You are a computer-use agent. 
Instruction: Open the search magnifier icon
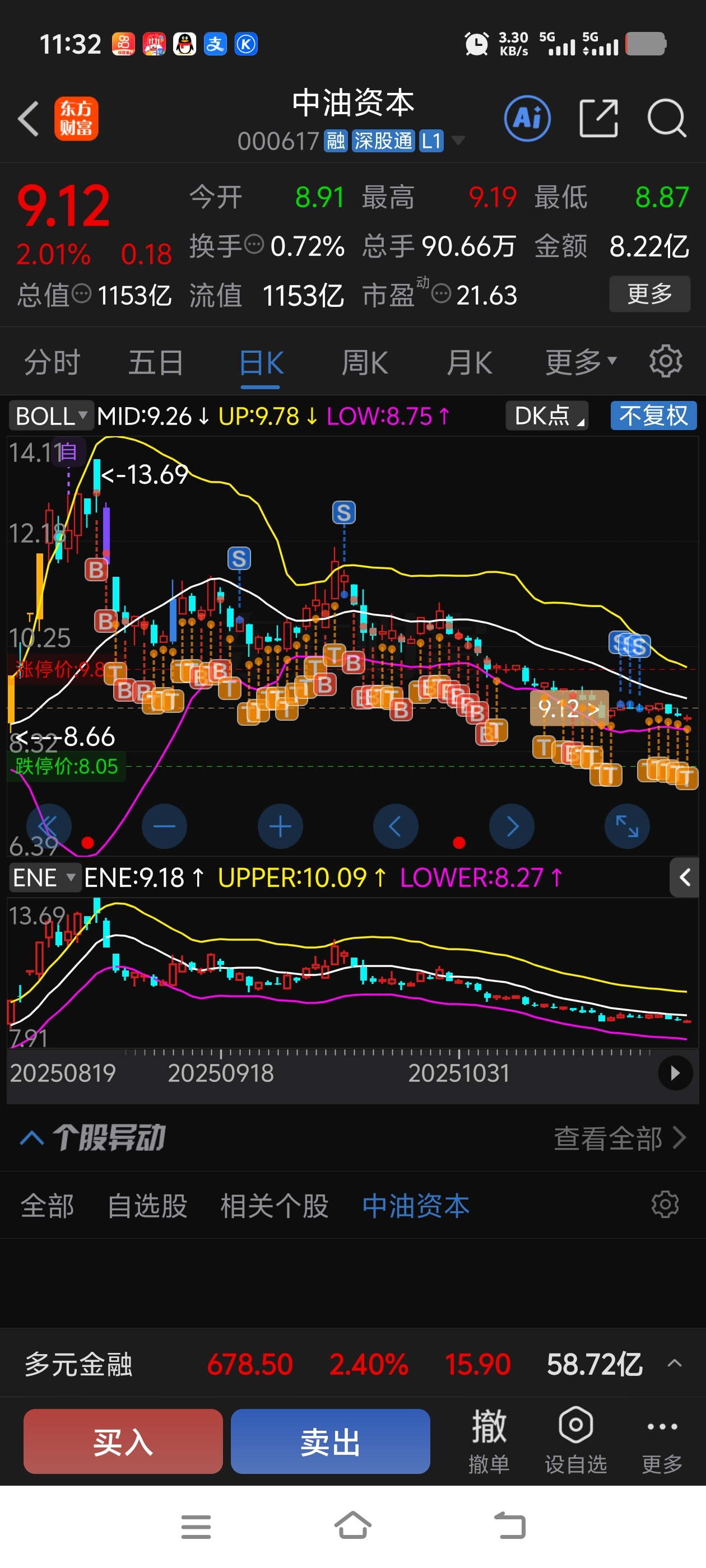[666, 118]
